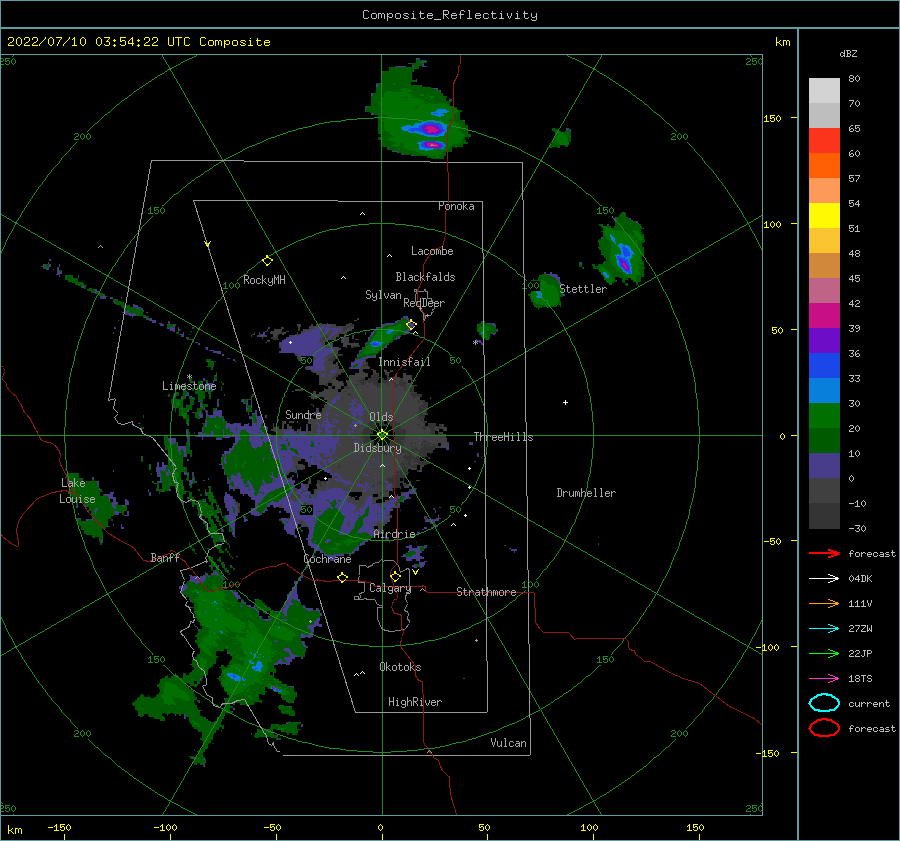Click the Didsbury city label
Image resolution: width=900 pixels, height=841 pixels.
(x=378, y=448)
